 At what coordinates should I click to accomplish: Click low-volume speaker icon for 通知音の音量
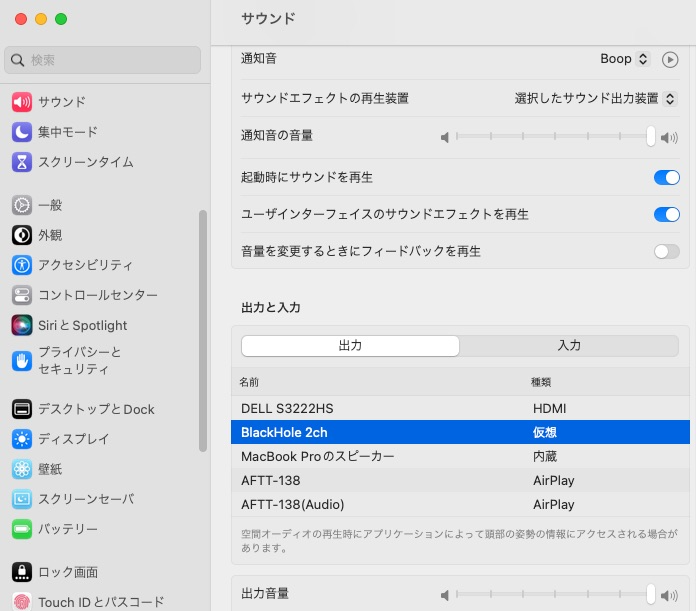tap(445, 138)
